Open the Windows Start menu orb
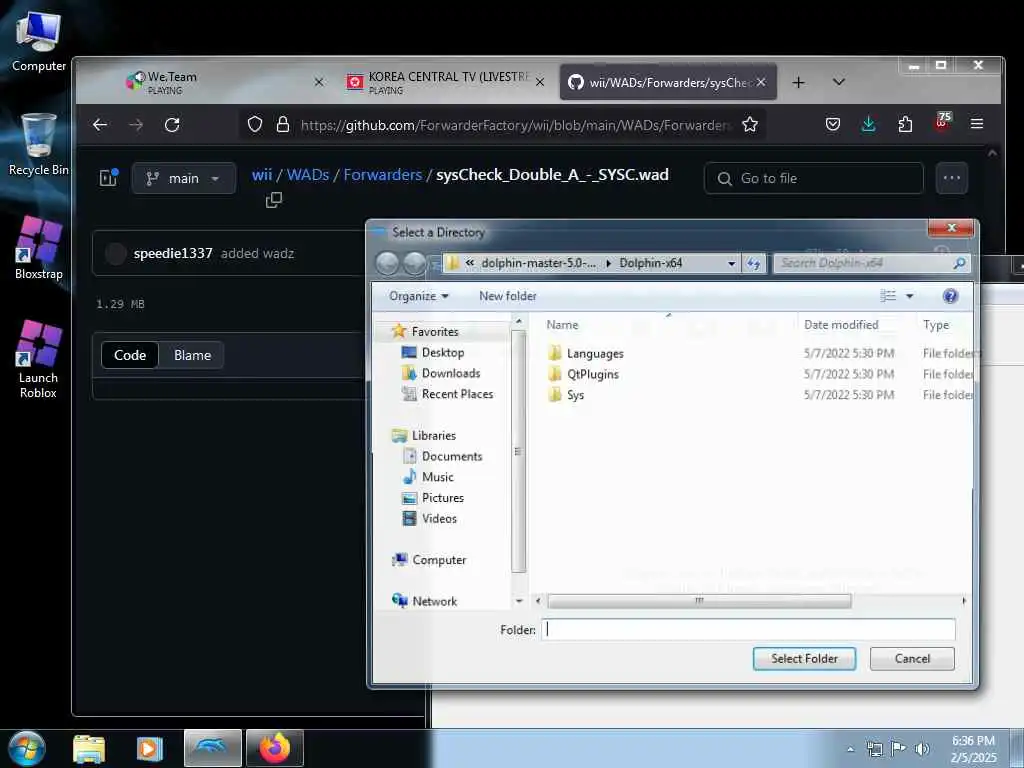The height and width of the screenshot is (768, 1024). click(x=27, y=749)
